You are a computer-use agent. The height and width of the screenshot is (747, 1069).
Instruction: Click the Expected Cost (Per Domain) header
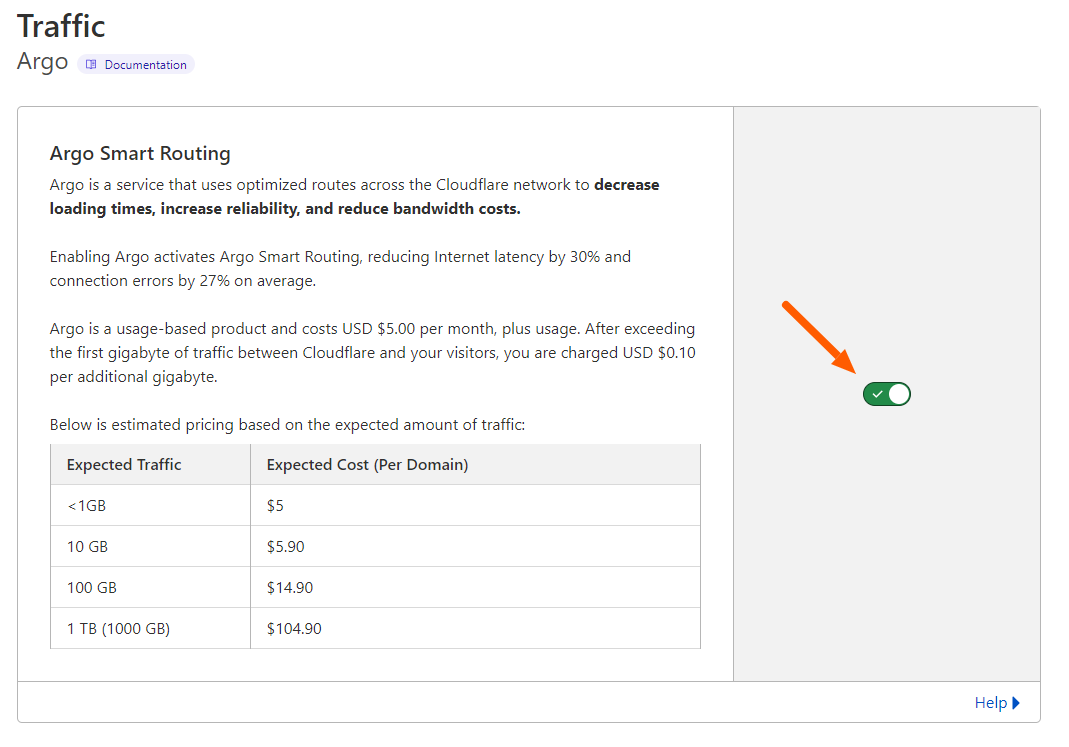coord(367,464)
